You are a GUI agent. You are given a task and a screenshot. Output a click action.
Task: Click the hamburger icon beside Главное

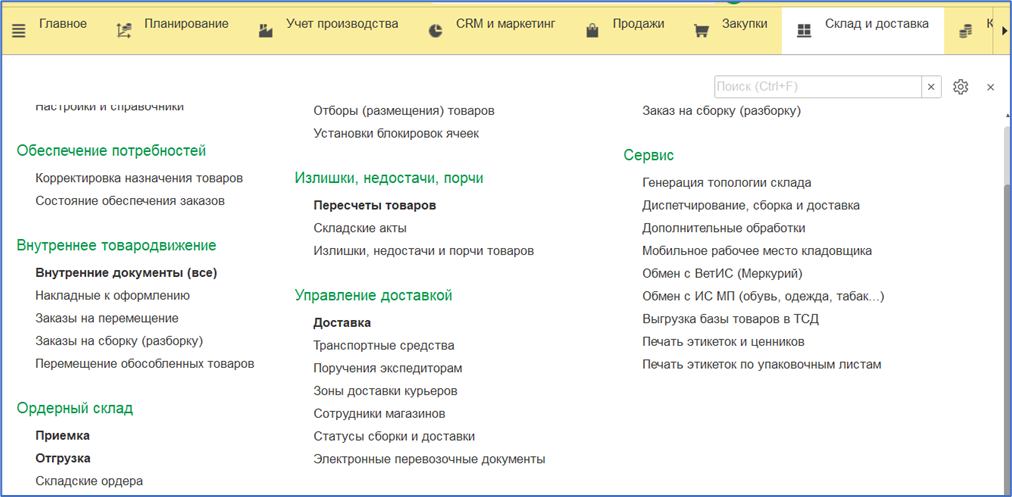tap(18, 31)
